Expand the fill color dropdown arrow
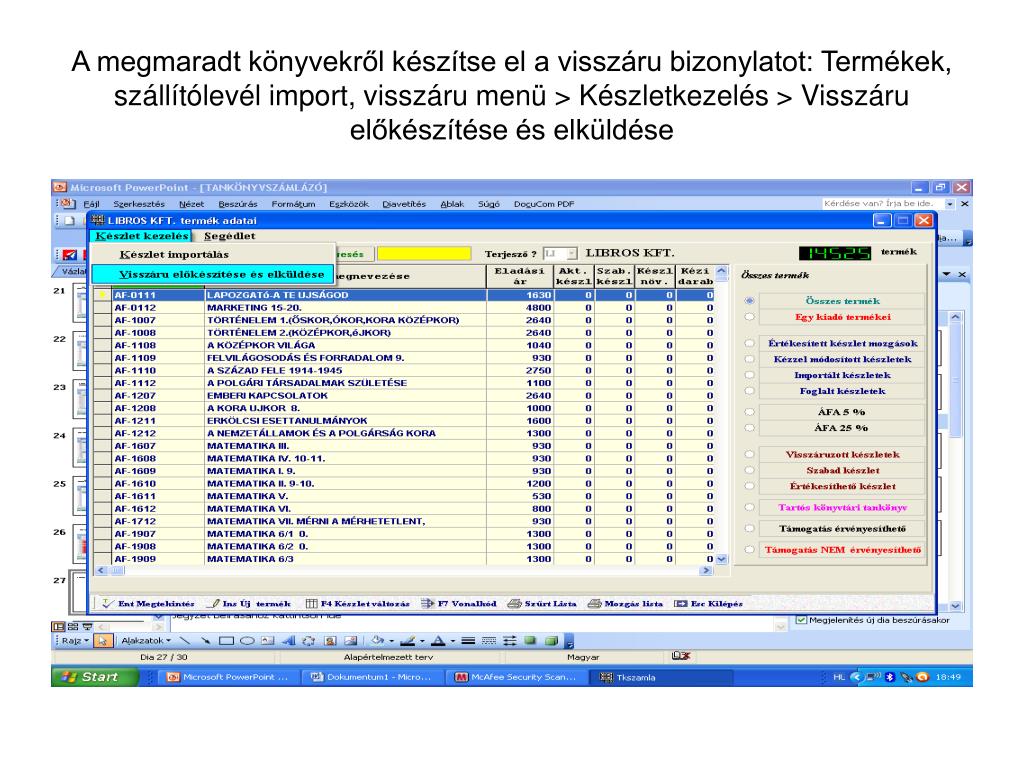This screenshot has height=768, width=1024. coord(391,641)
